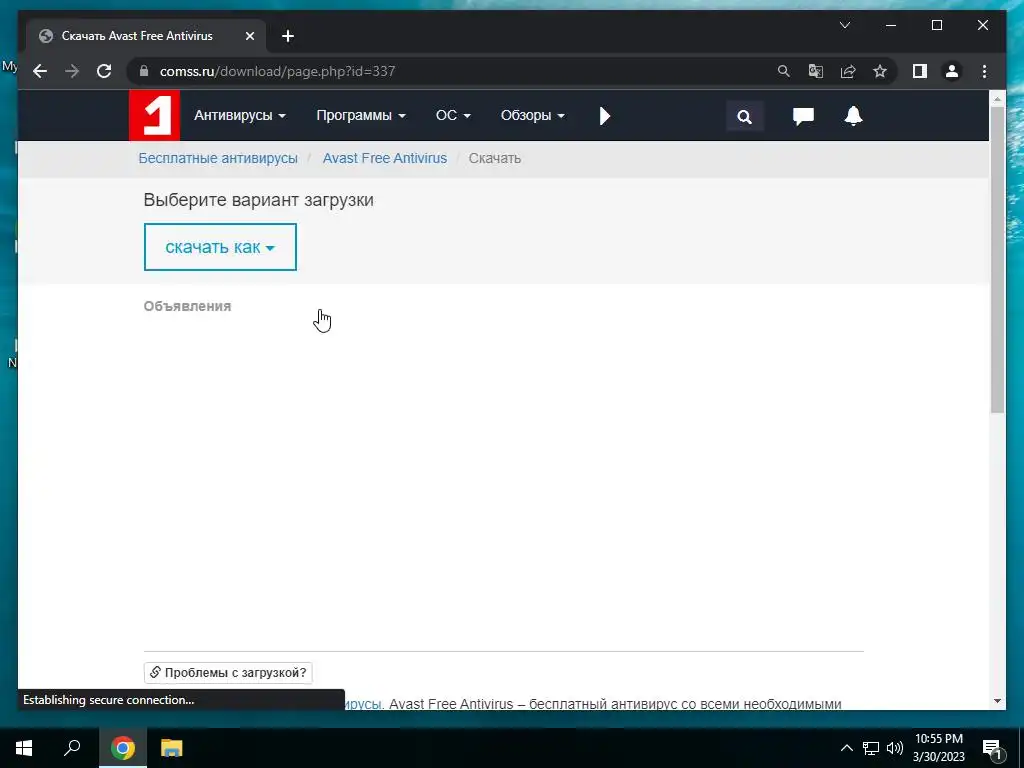Click the red comss.ru site logo
Viewport: 1024px width, 768px height.
154,116
